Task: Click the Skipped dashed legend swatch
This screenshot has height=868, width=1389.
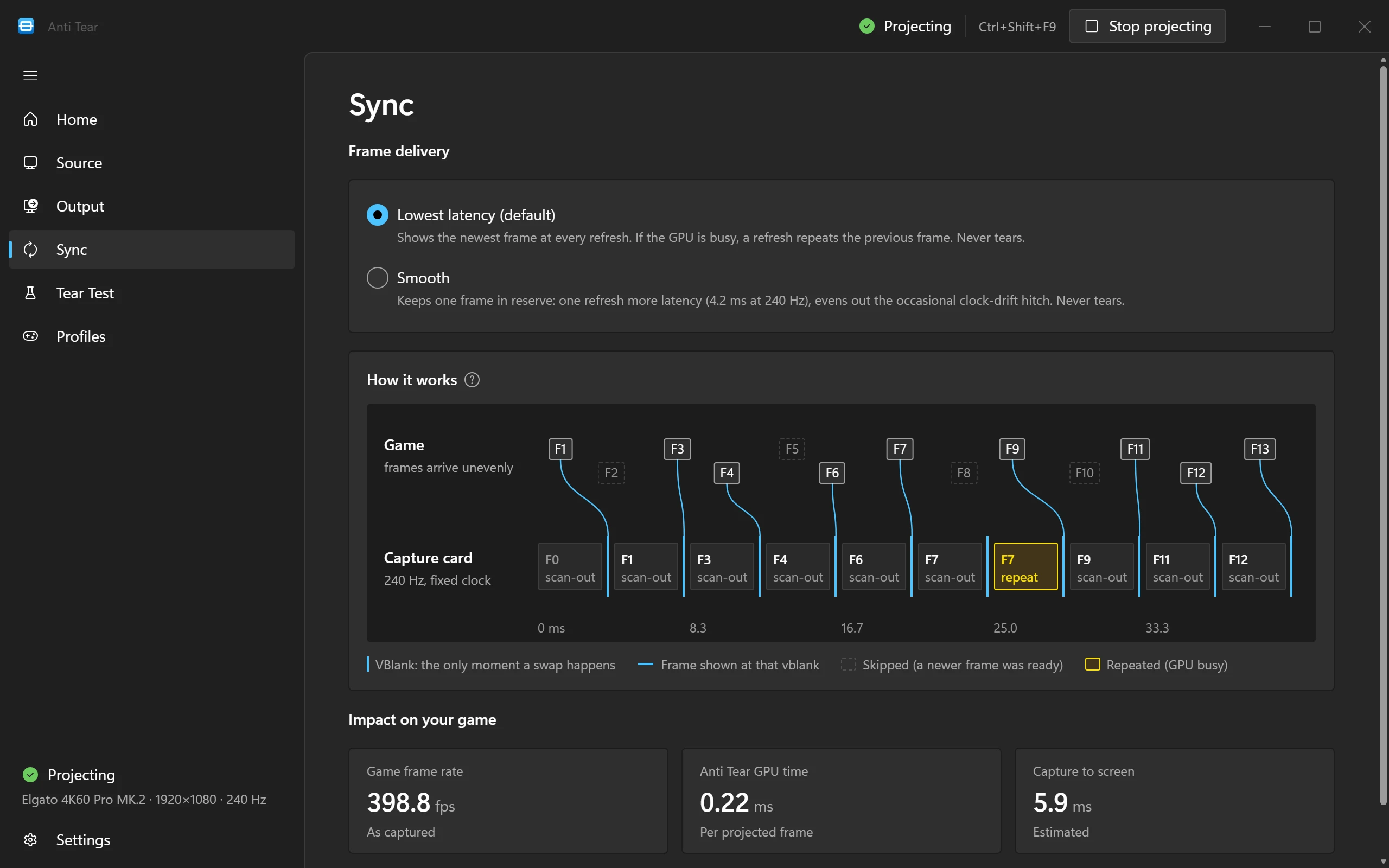Action: (848, 664)
